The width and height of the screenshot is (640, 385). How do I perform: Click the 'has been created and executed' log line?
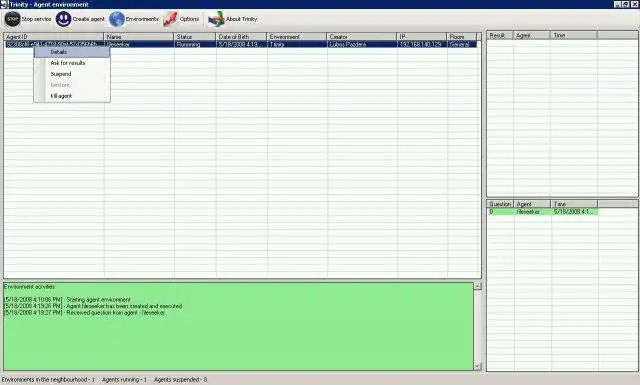pyautogui.click(x=93, y=306)
